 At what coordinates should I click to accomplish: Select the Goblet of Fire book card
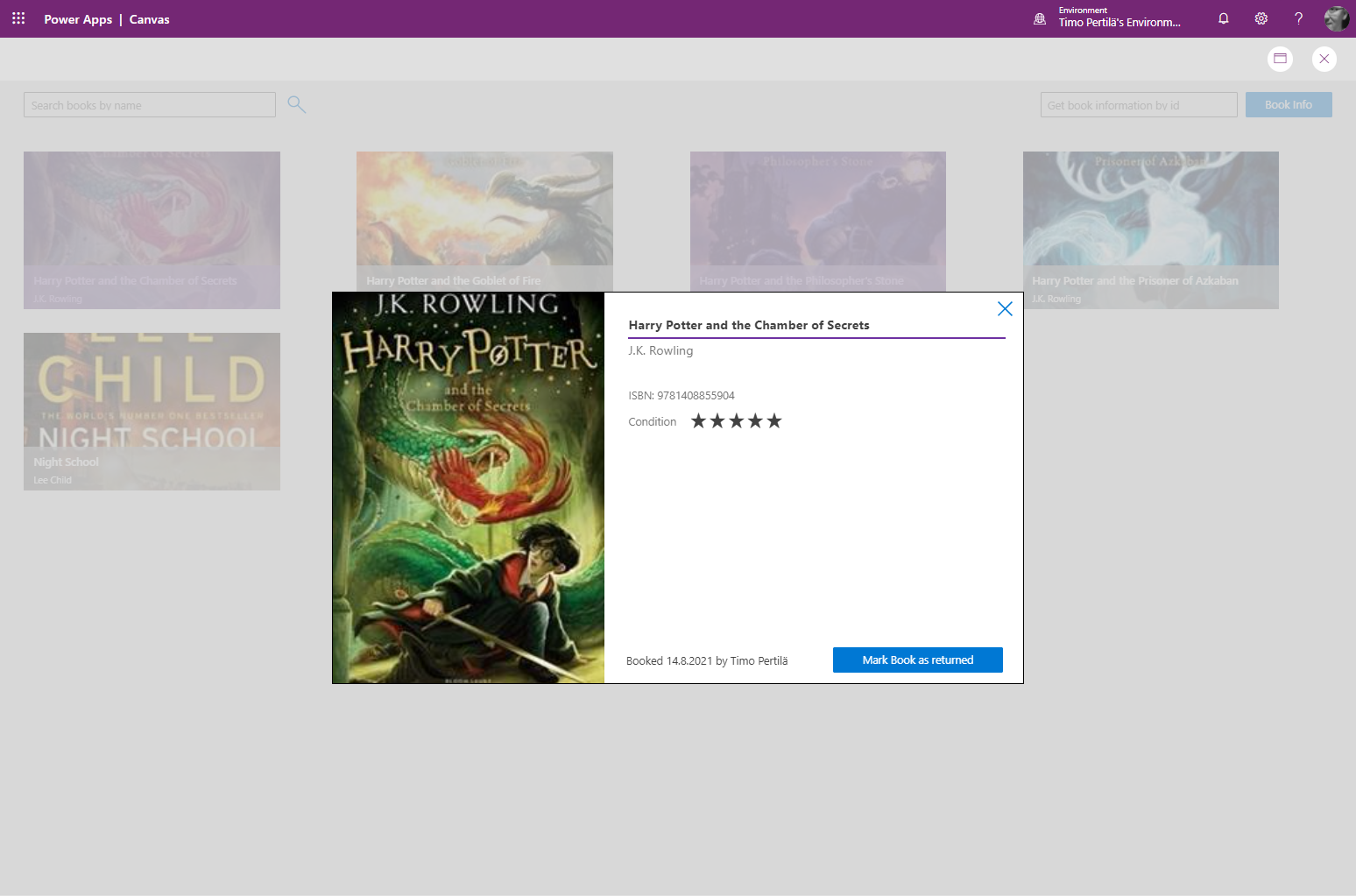484,219
